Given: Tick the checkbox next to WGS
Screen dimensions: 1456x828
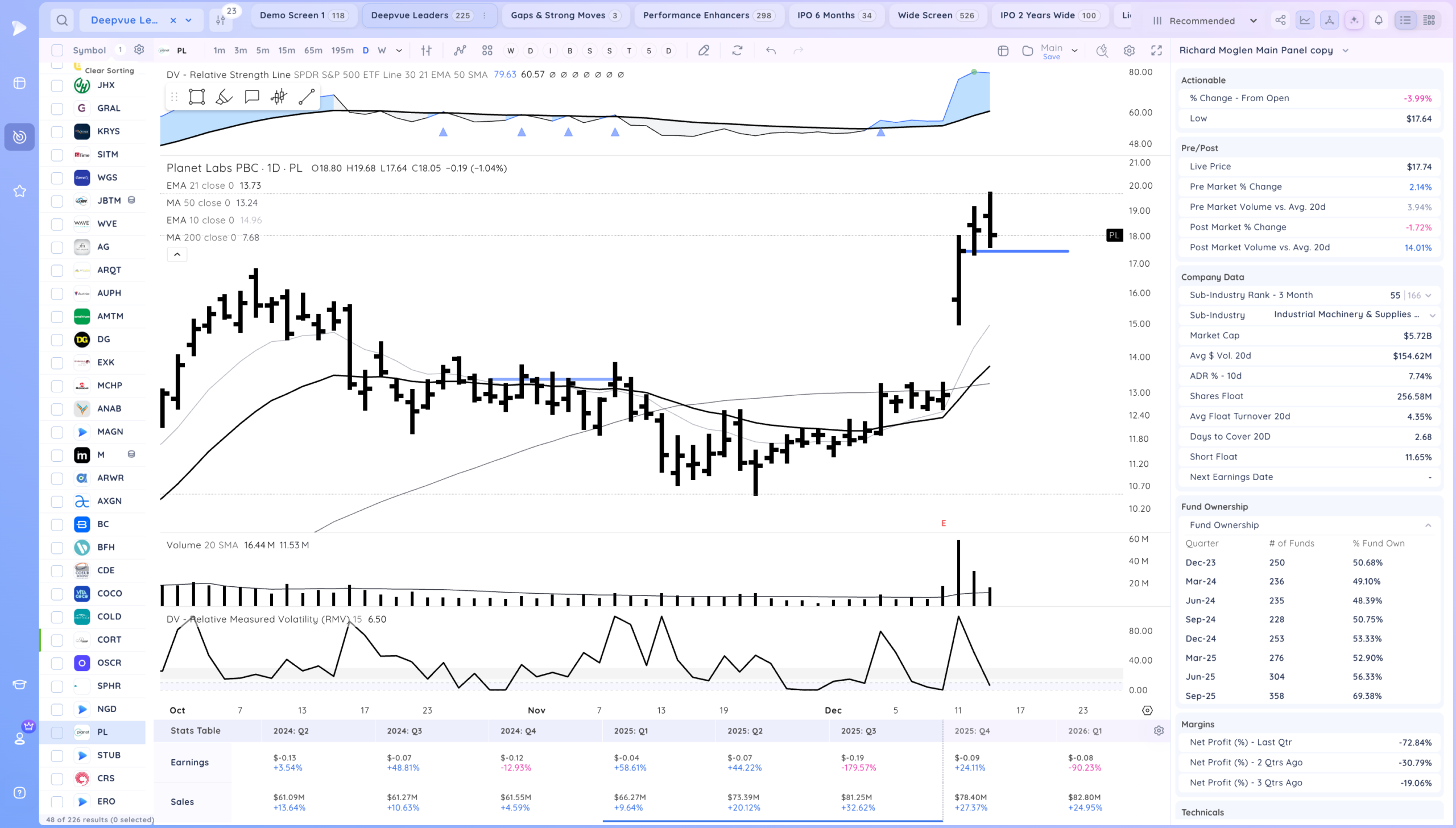Looking at the screenshot, I should (x=57, y=177).
